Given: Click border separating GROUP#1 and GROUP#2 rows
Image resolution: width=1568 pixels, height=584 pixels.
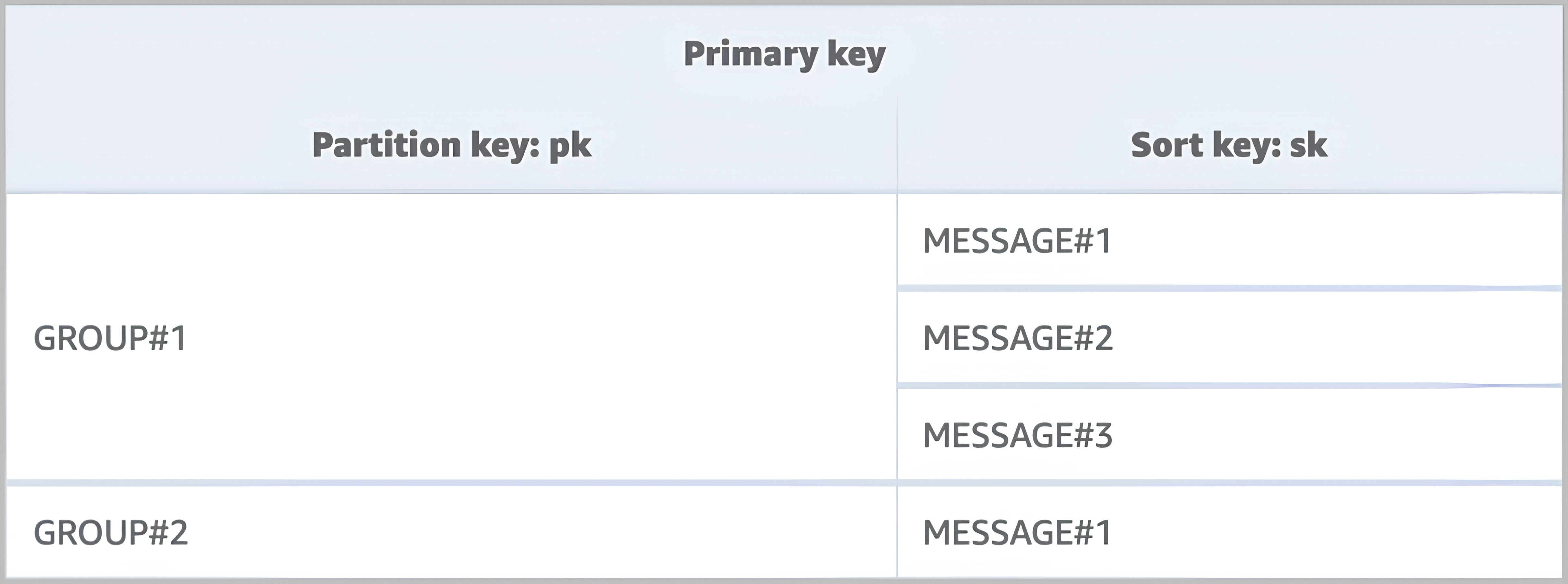Looking at the screenshot, I should (451, 483).
